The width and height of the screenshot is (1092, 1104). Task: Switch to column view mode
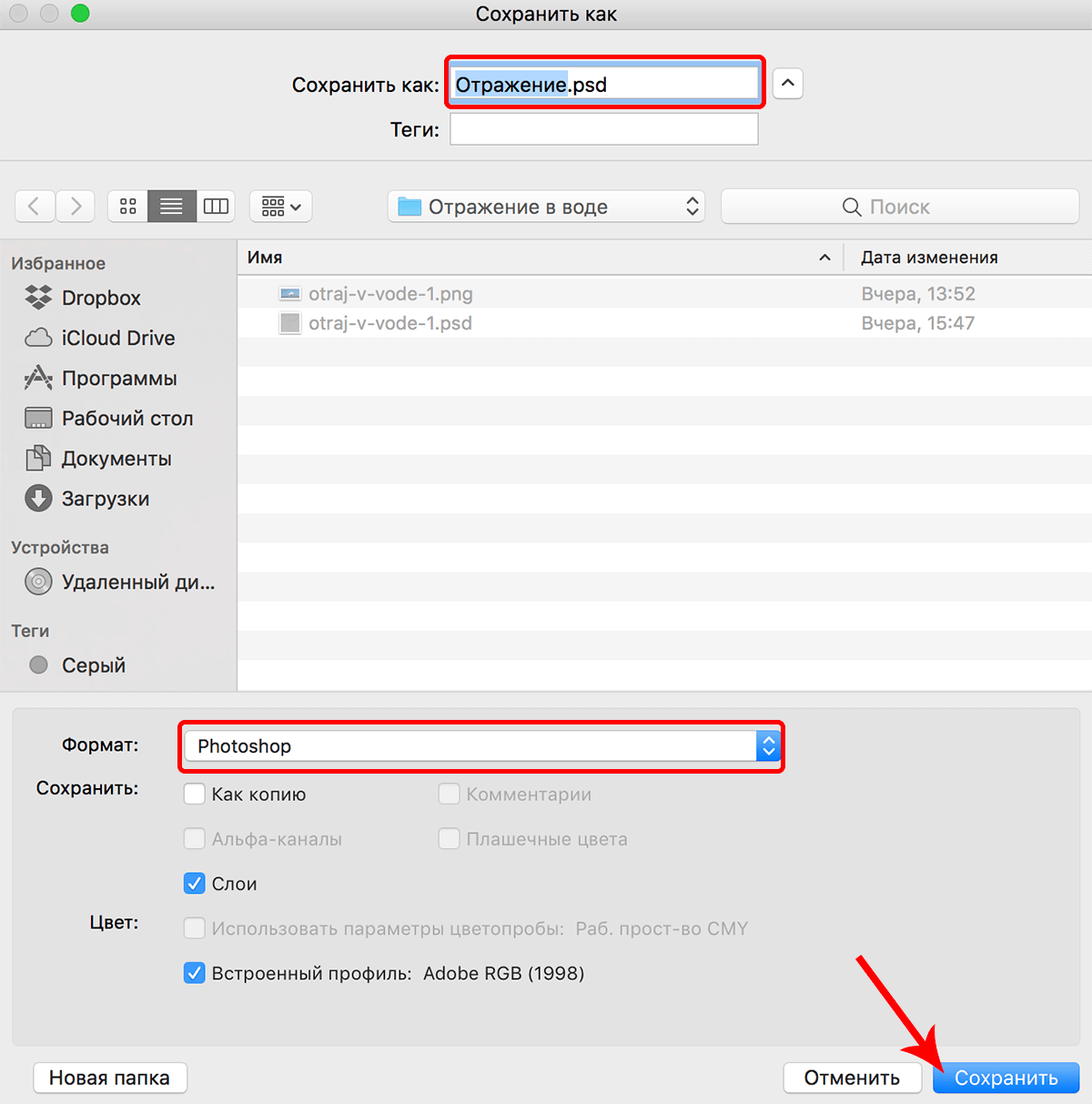coord(216,207)
